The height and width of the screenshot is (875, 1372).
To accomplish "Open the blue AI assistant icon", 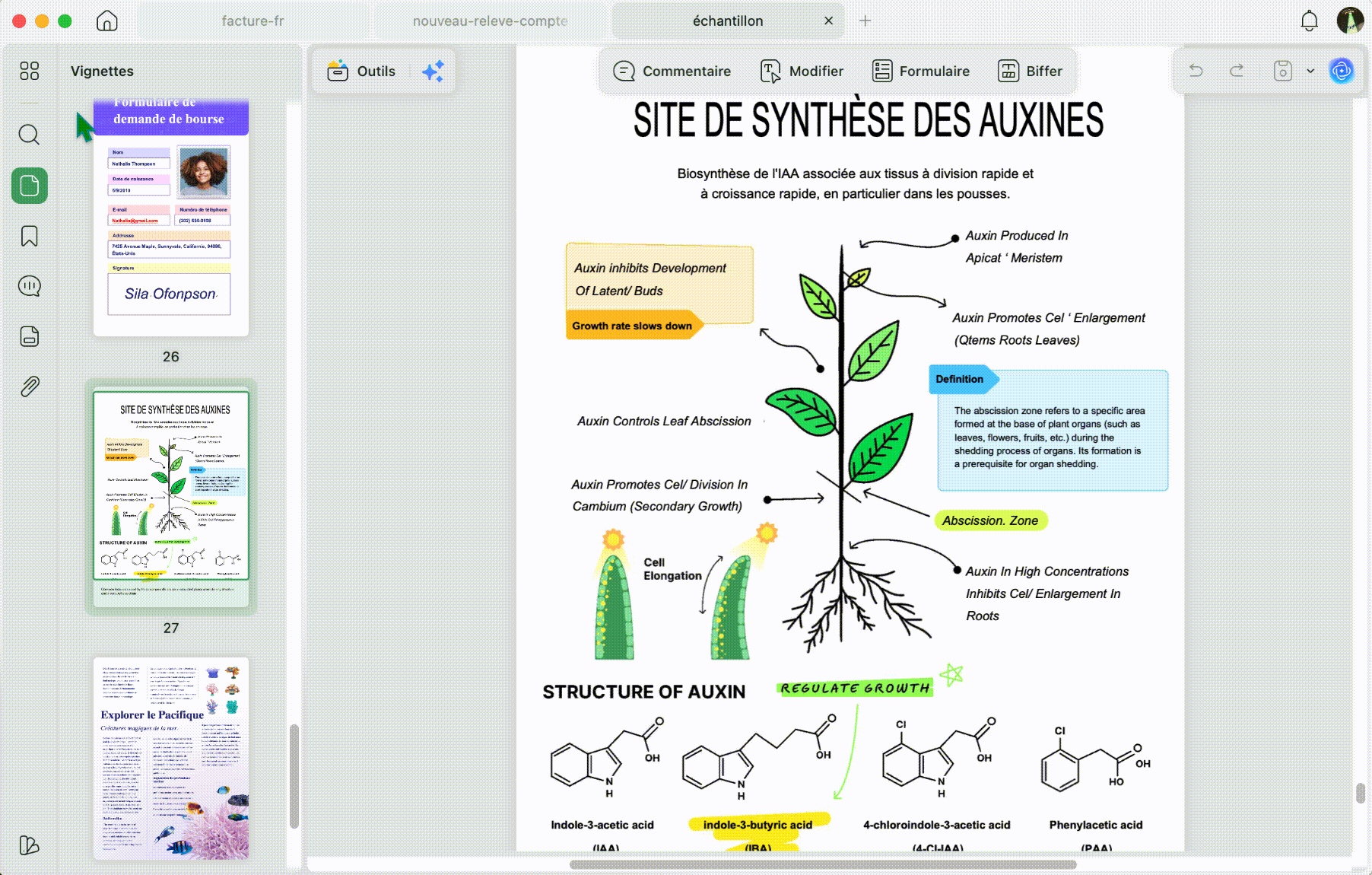I will pos(1342,71).
